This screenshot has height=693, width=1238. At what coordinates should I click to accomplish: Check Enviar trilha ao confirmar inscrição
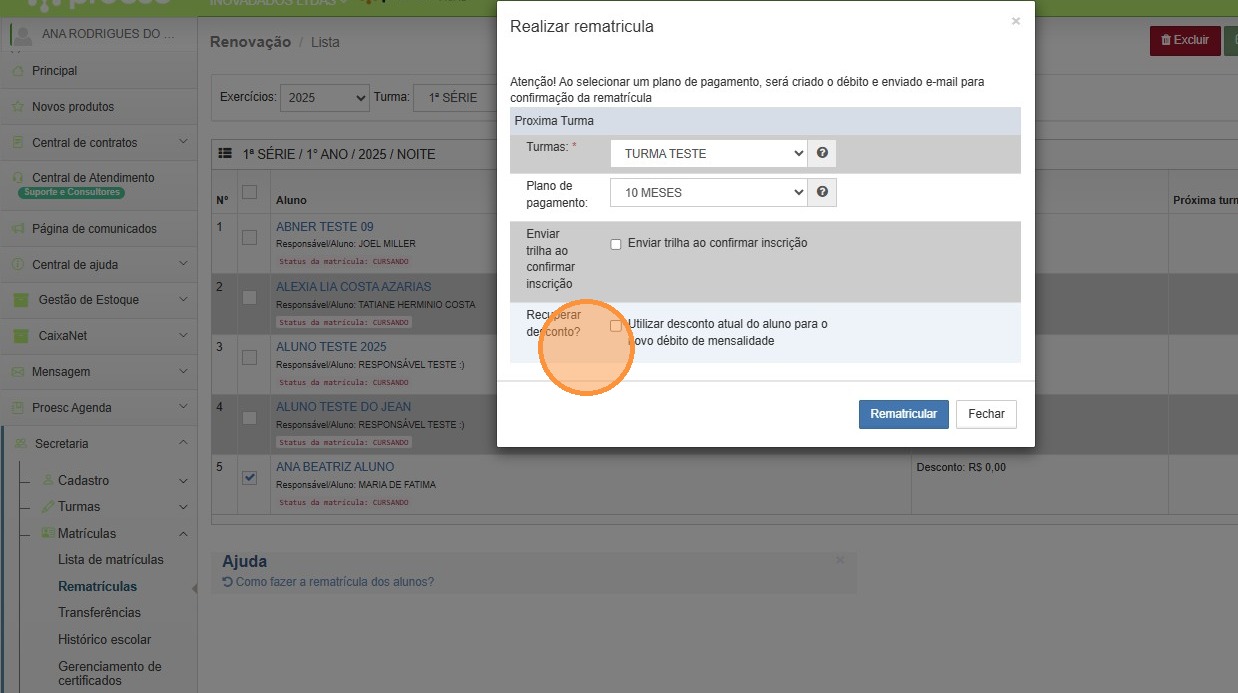(616, 244)
